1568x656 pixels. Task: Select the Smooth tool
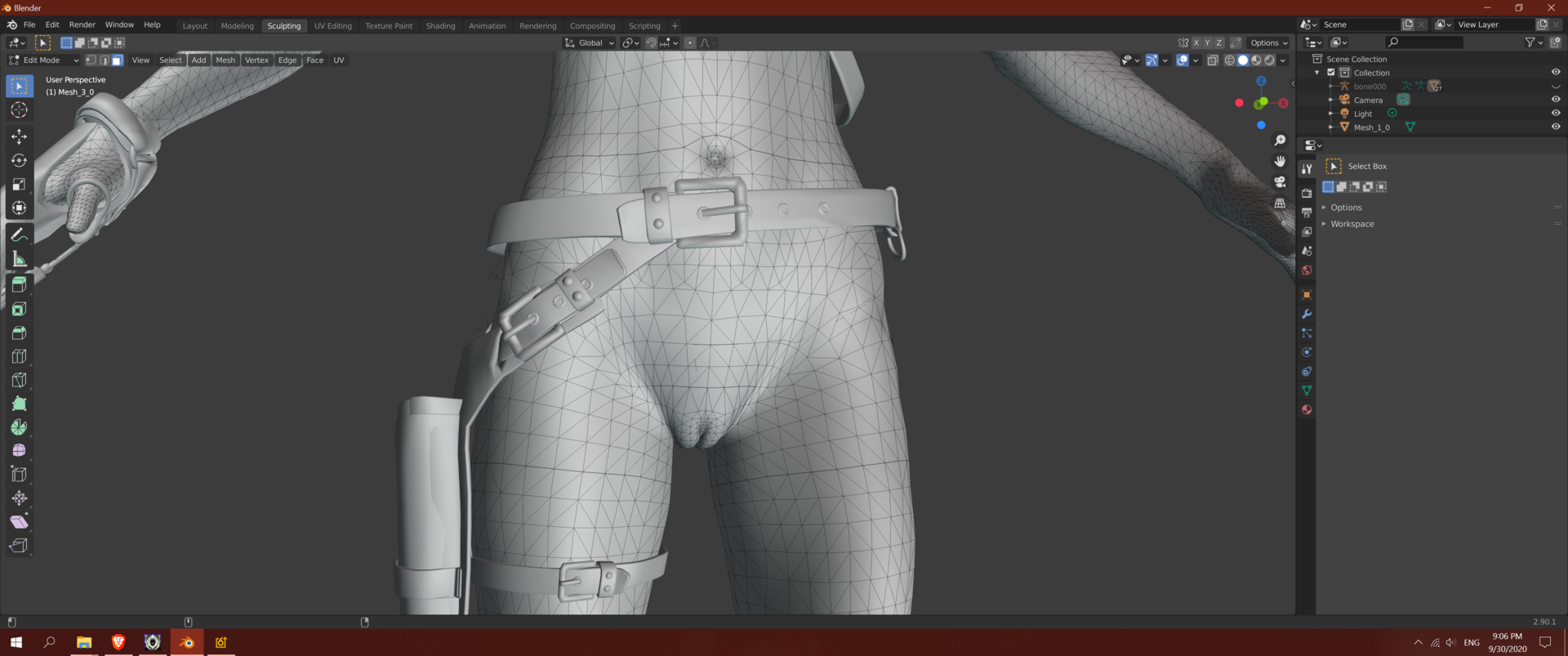(19, 451)
